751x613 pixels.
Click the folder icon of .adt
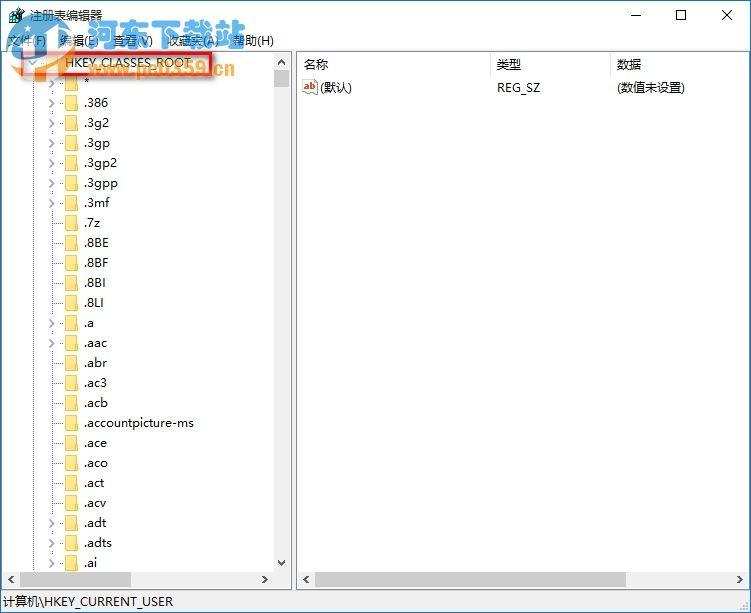(71, 523)
